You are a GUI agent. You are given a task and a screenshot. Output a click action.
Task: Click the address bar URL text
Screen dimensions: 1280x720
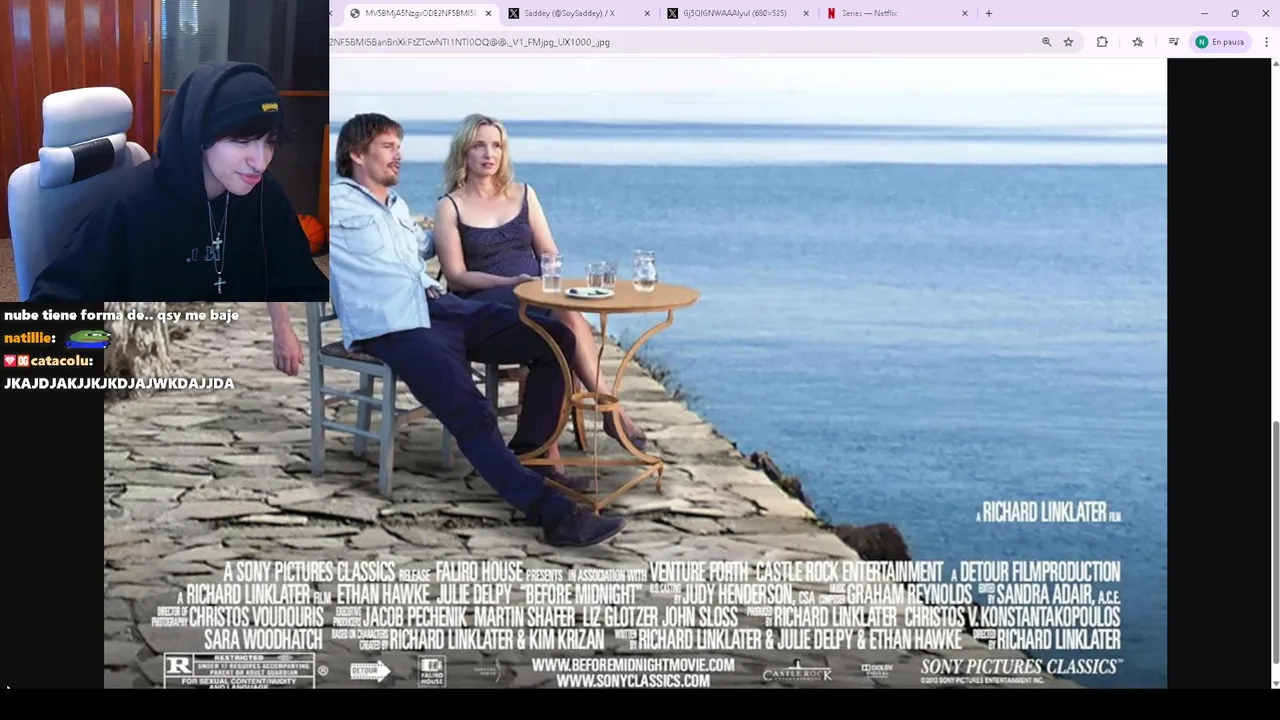click(469, 42)
